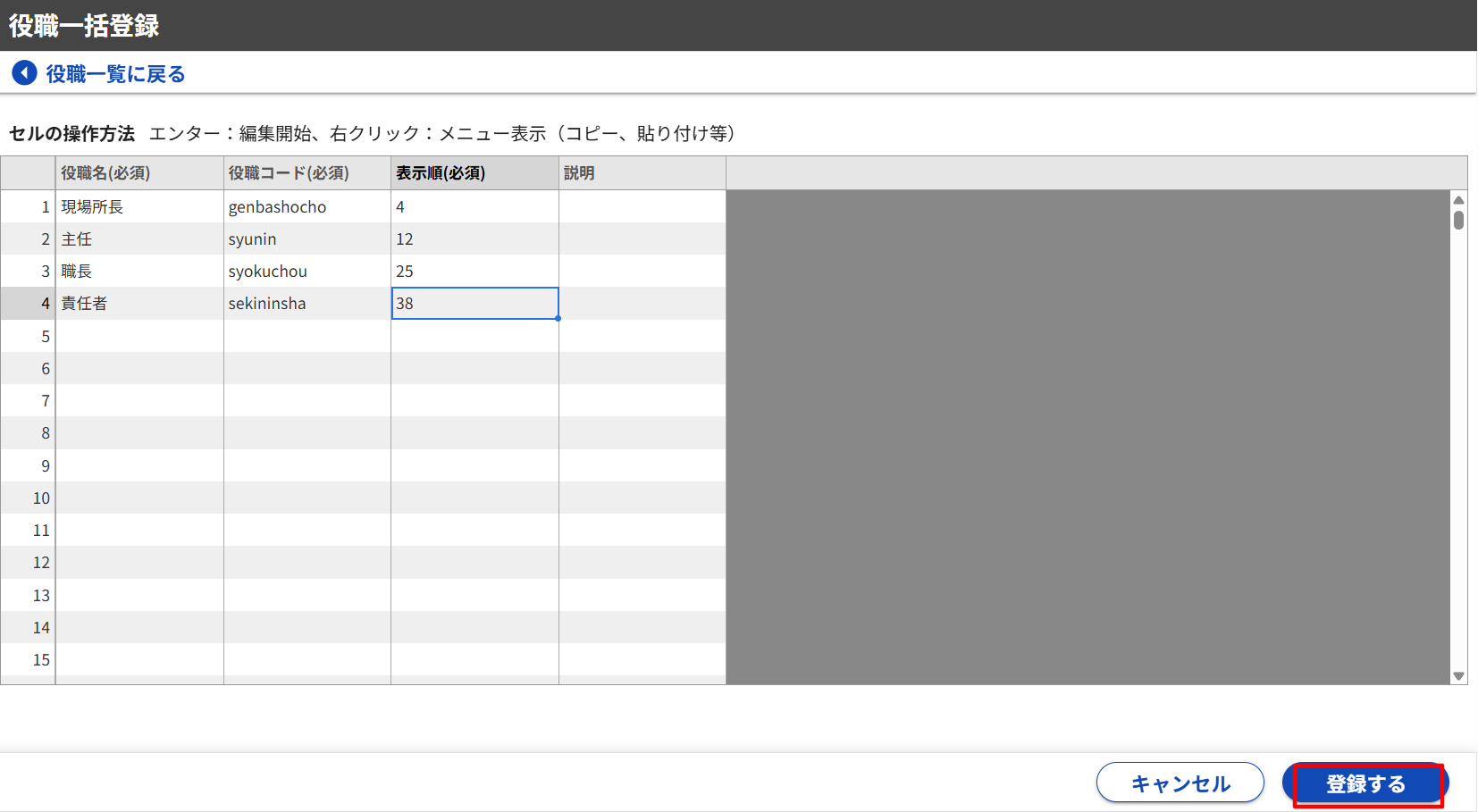This screenshot has height=812, width=1478.
Task: Click the back arrow circle icon
Action: (24, 73)
